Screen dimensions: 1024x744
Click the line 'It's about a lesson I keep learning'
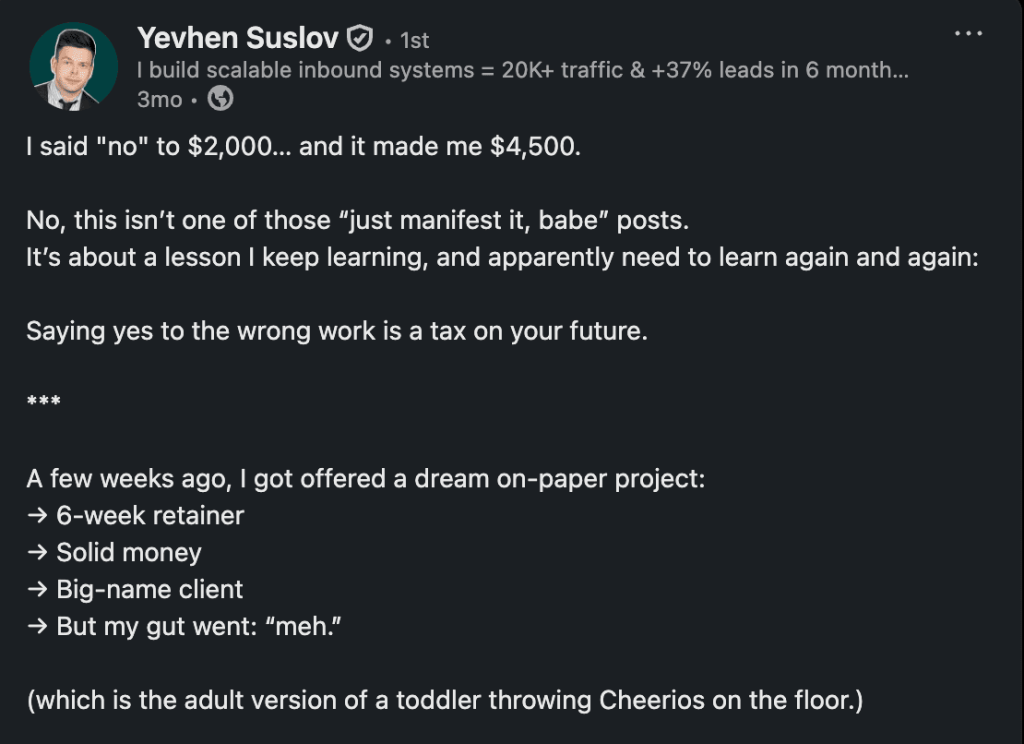pyautogui.click(x=502, y=257)
